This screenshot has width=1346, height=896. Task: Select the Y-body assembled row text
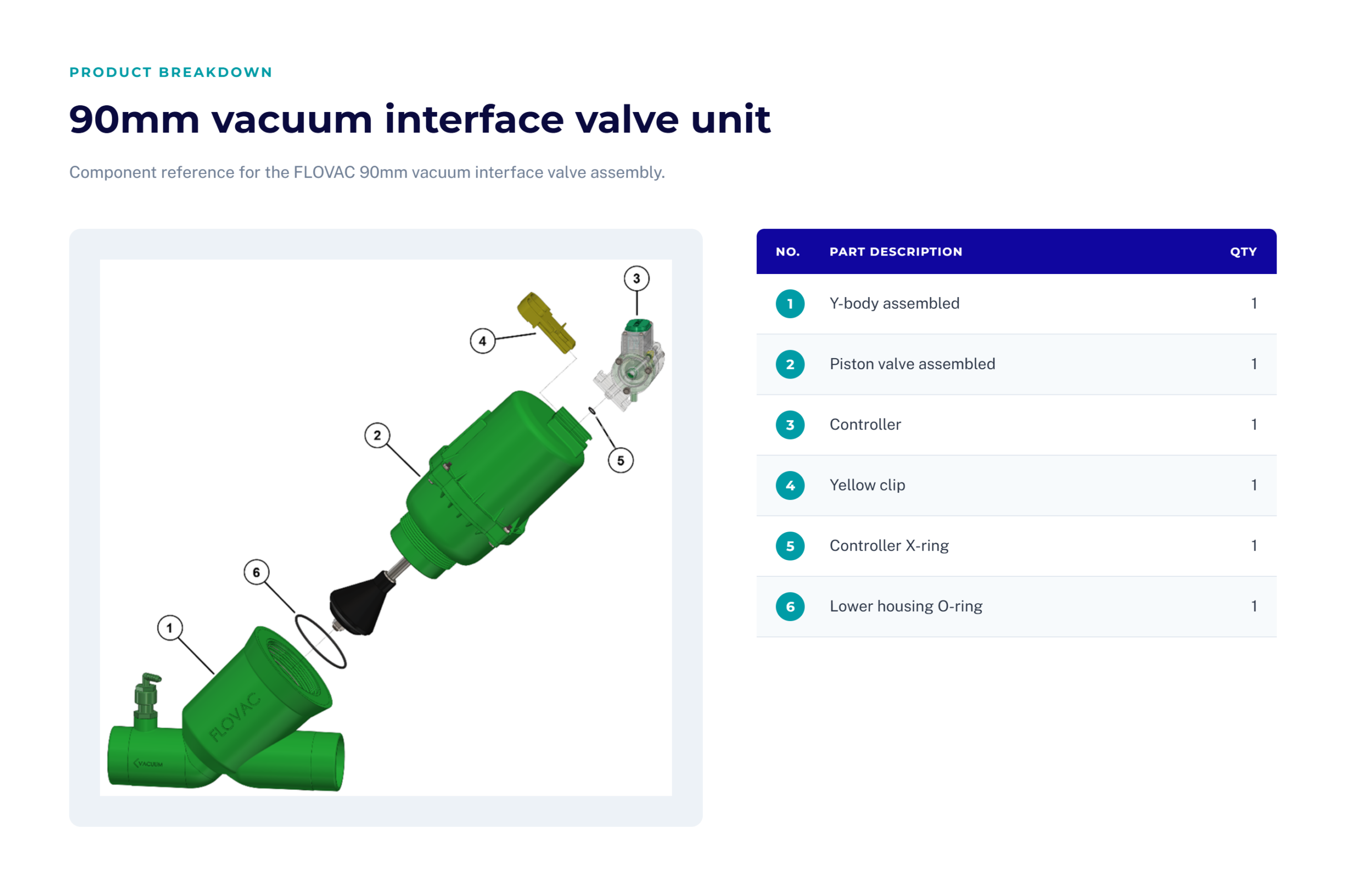(894, 303)
